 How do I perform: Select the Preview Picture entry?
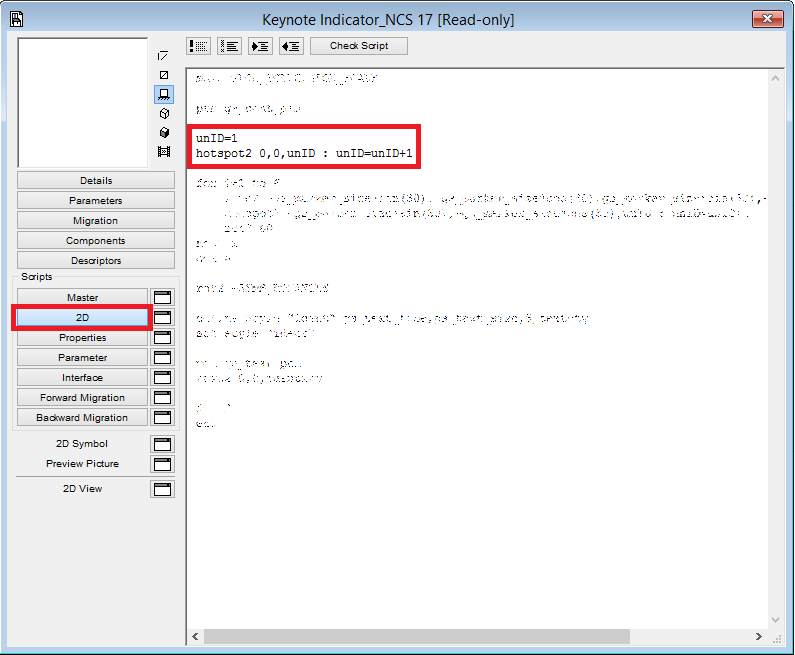[x=82, y=463]
